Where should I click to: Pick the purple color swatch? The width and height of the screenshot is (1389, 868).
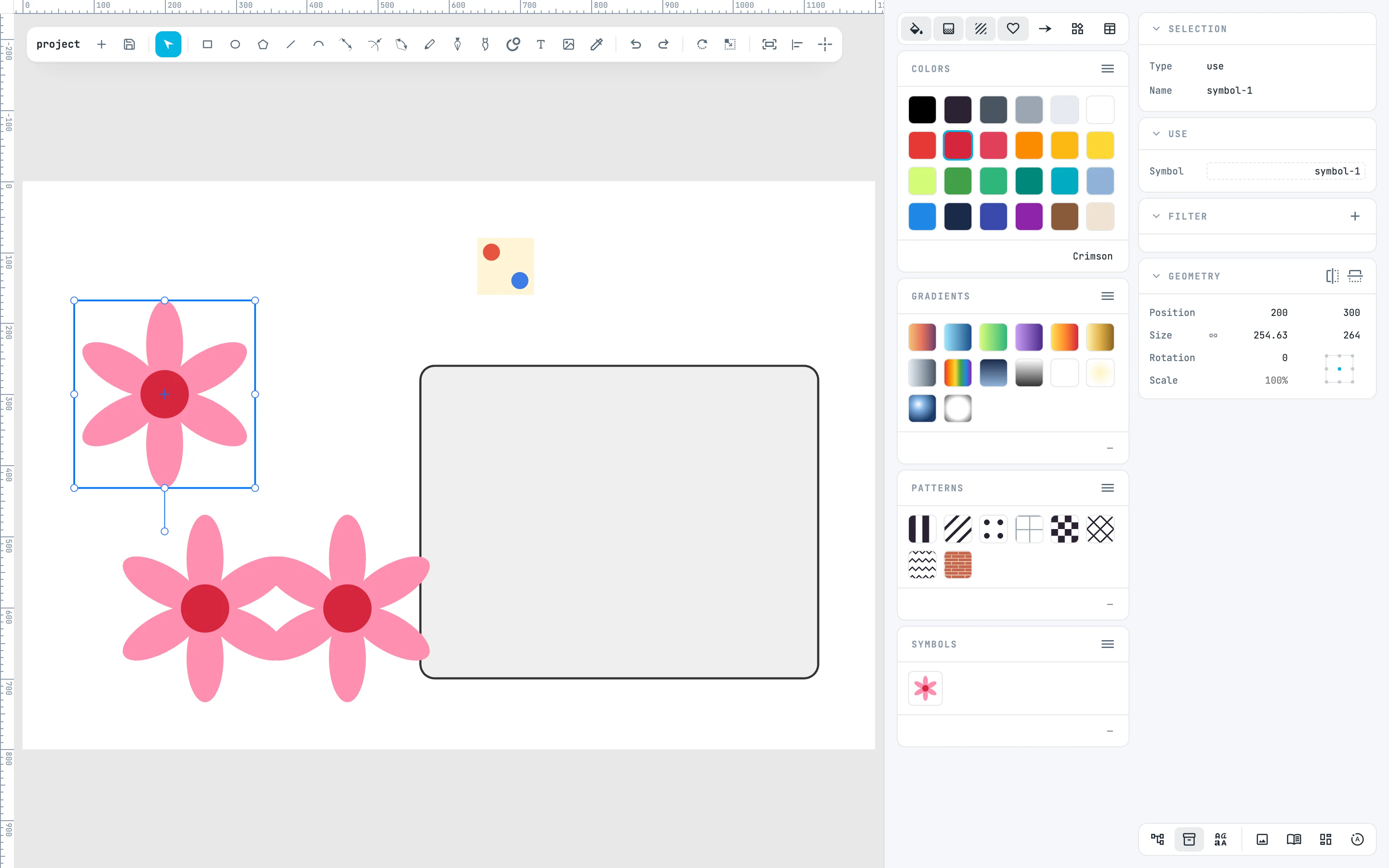tap(1029, 217)
